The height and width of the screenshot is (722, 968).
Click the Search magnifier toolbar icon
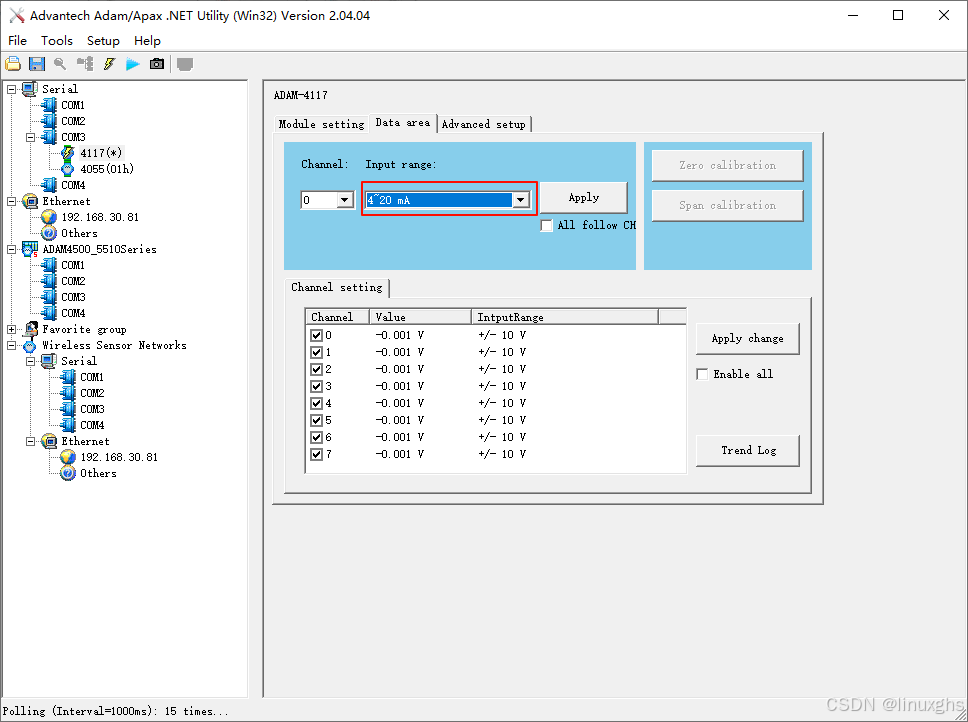(x=60, y=64)
